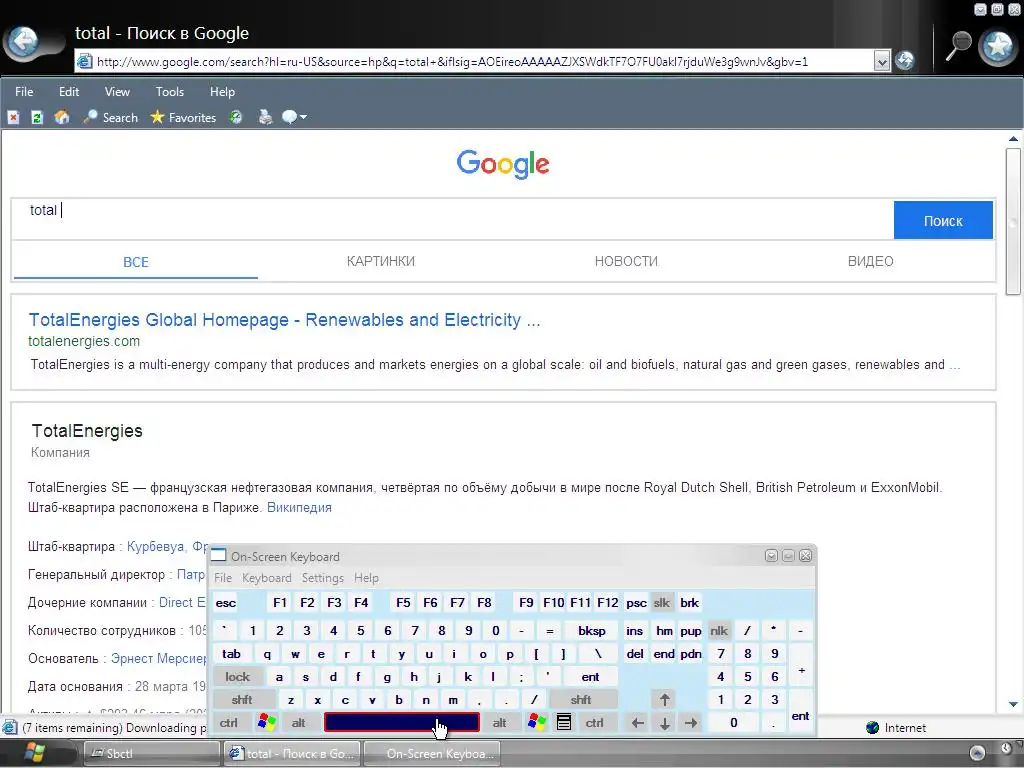Viewport: 1024px width, 768px height.
Task: Open the browser Help menu
Action: coord(222,91)
